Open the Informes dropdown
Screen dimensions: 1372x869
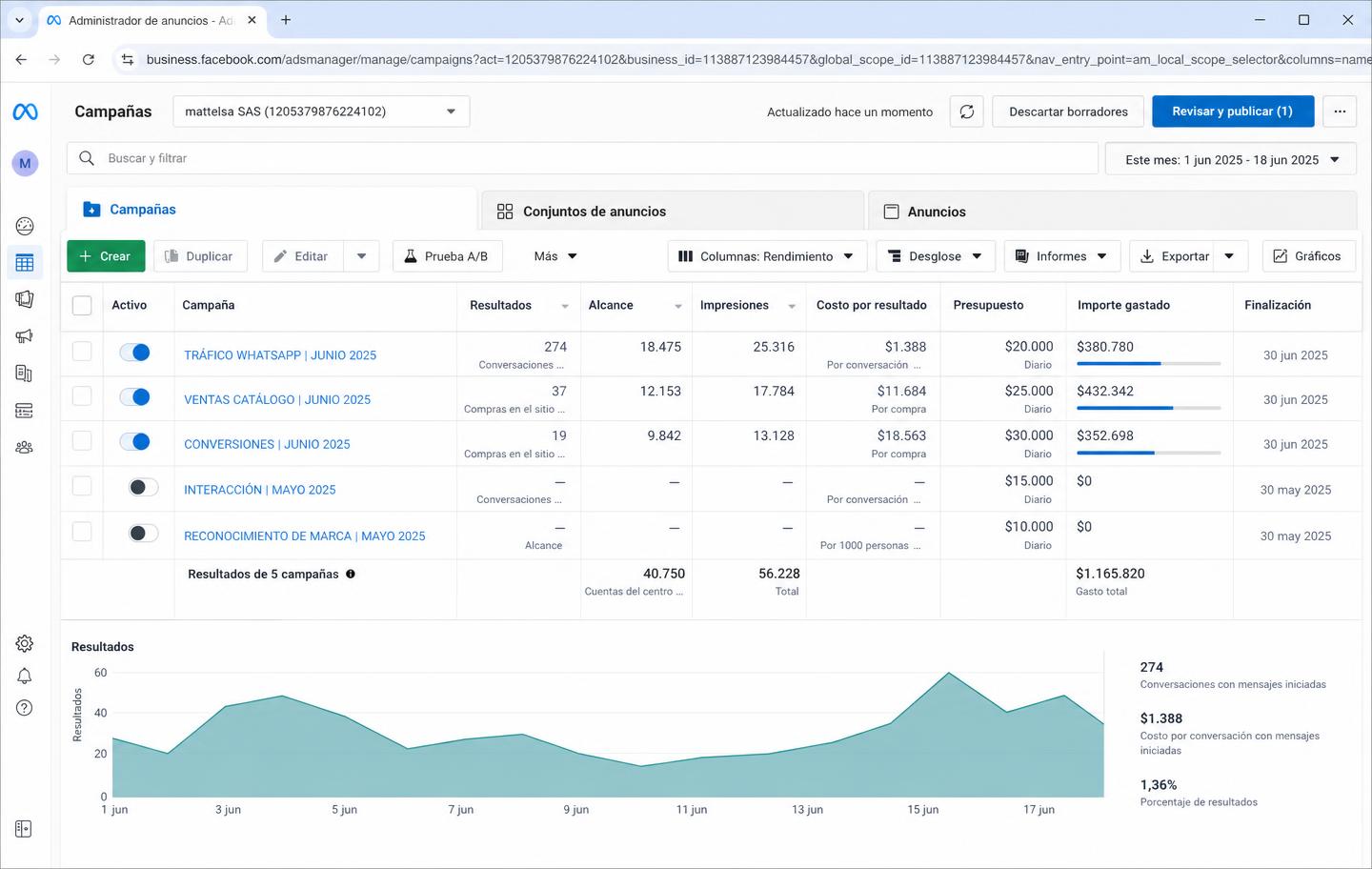(1062, 256)
